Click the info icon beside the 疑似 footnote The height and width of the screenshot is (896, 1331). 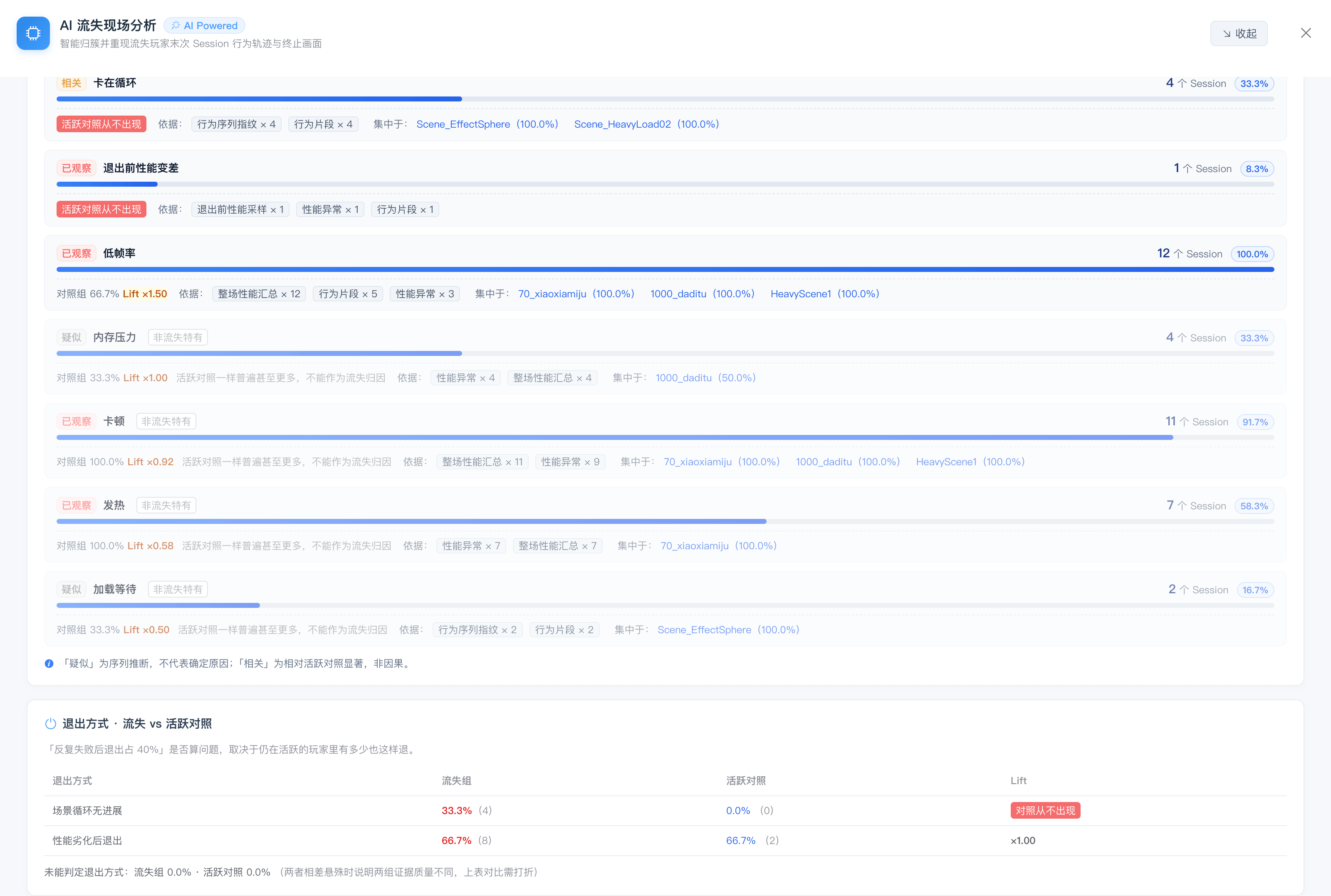pyautogui.click(x=49, y=664)
